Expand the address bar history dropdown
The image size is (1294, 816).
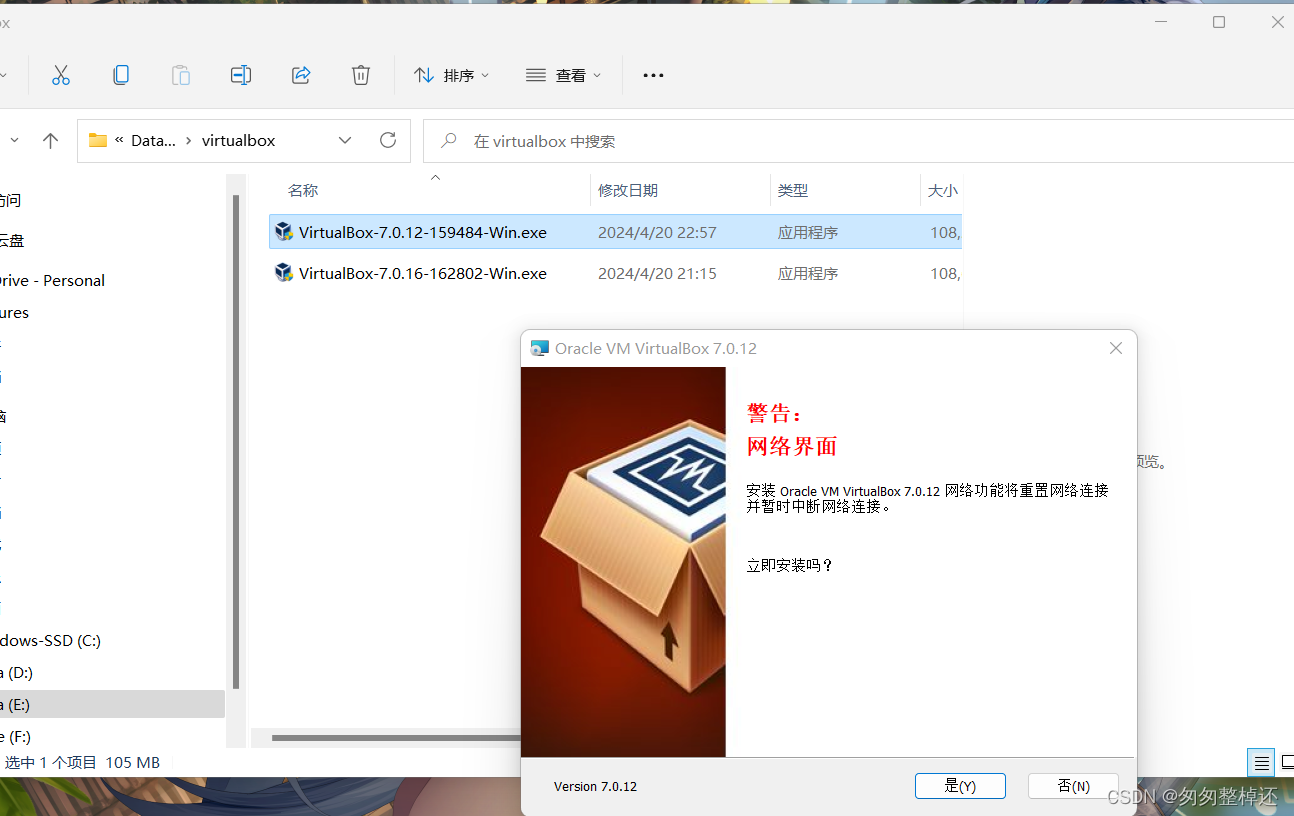[x=345, y=141]
